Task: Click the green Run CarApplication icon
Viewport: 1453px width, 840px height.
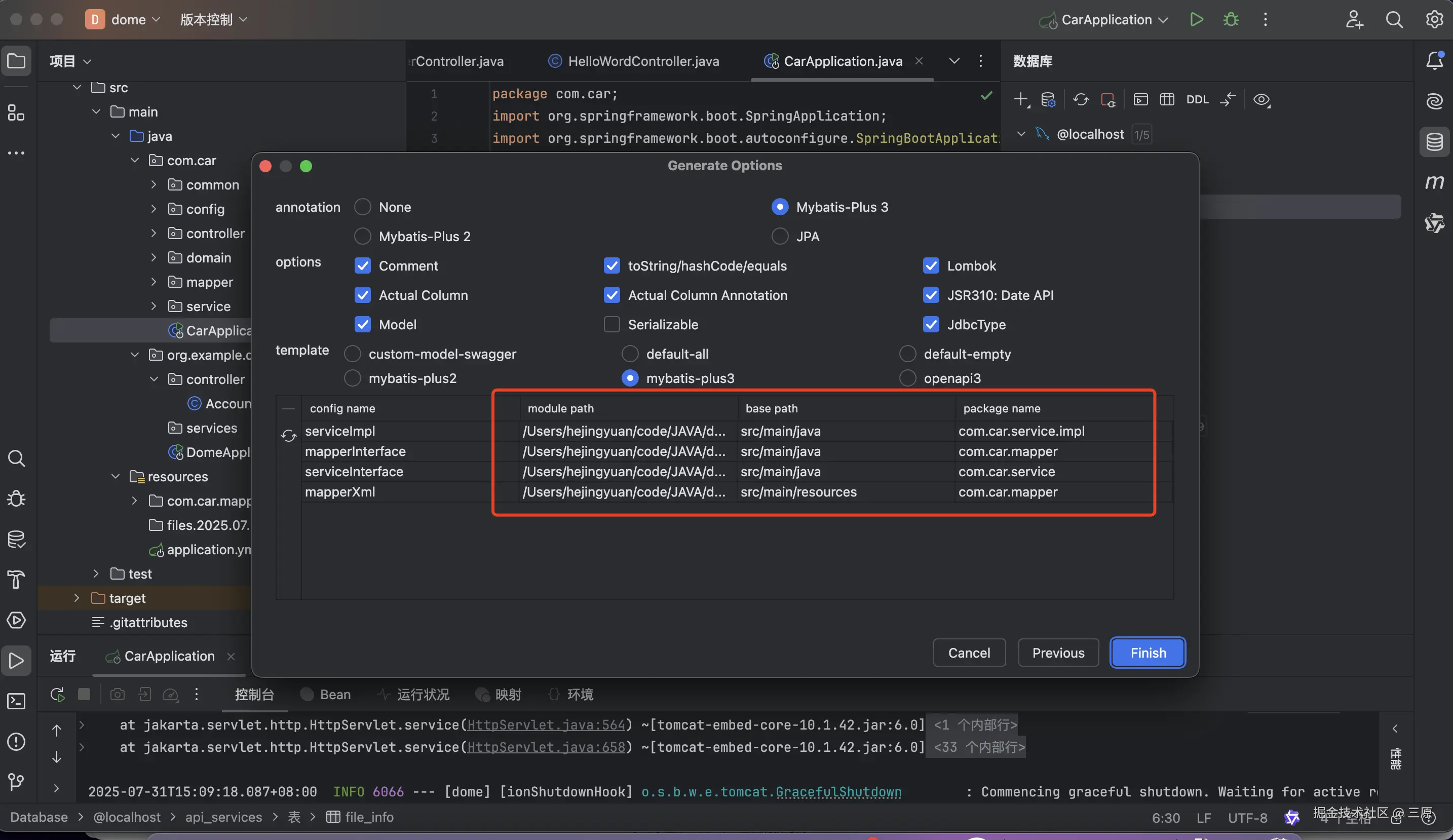Action: [1197, 20]
